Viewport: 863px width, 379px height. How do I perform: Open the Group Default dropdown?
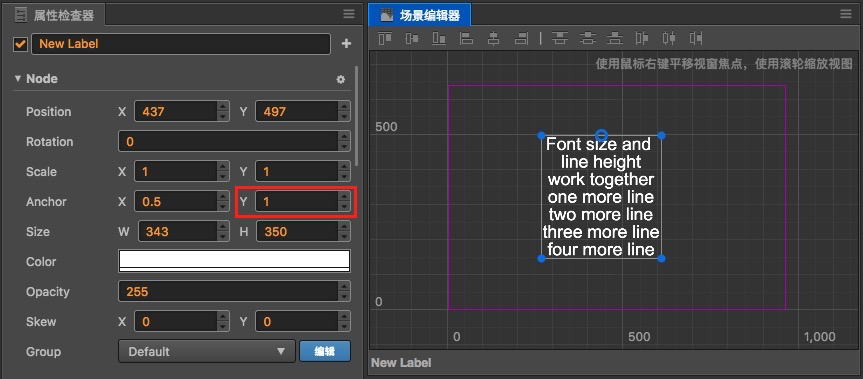point(206,351)
